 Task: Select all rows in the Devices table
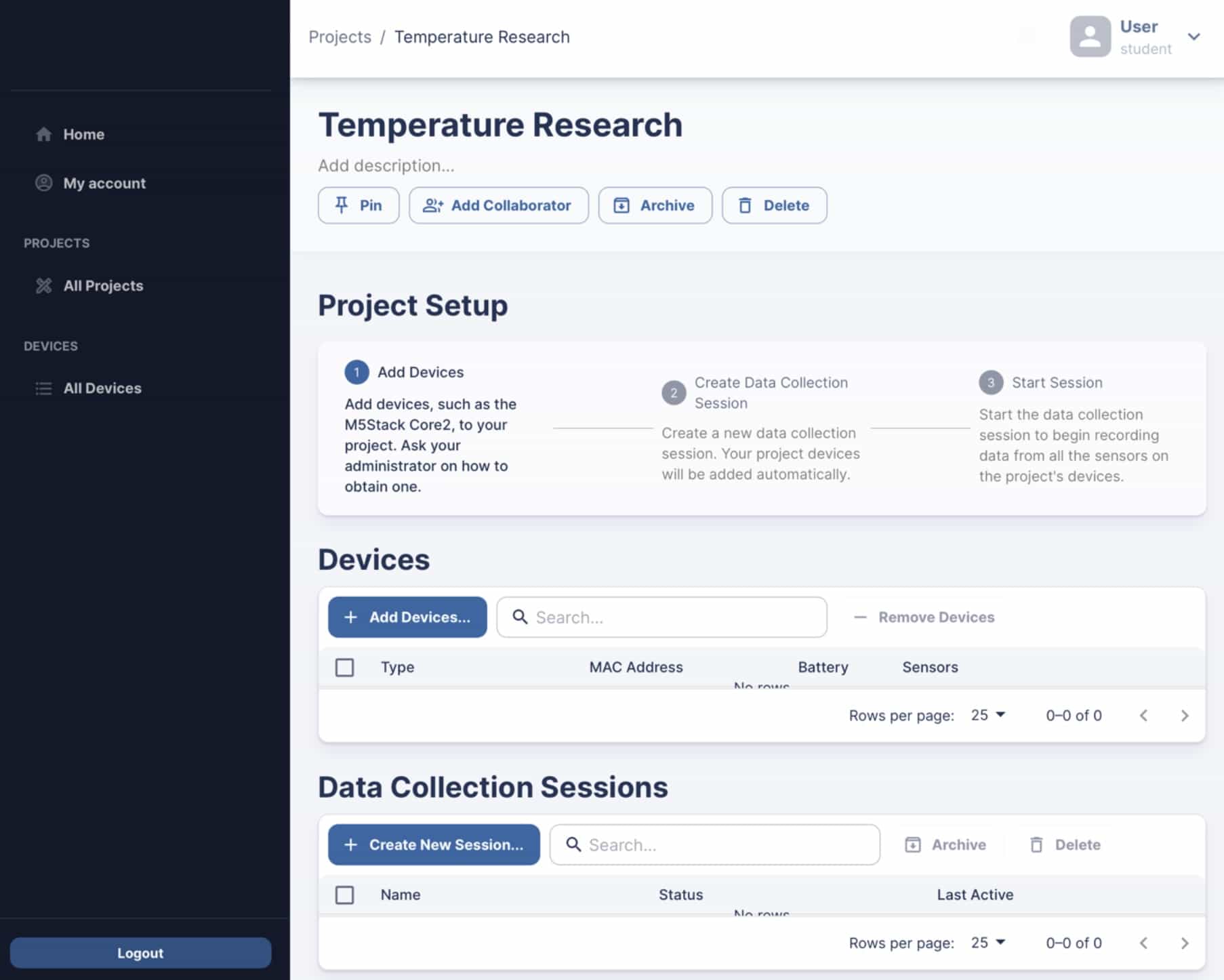pyautogui.click(x=344, y=668)
